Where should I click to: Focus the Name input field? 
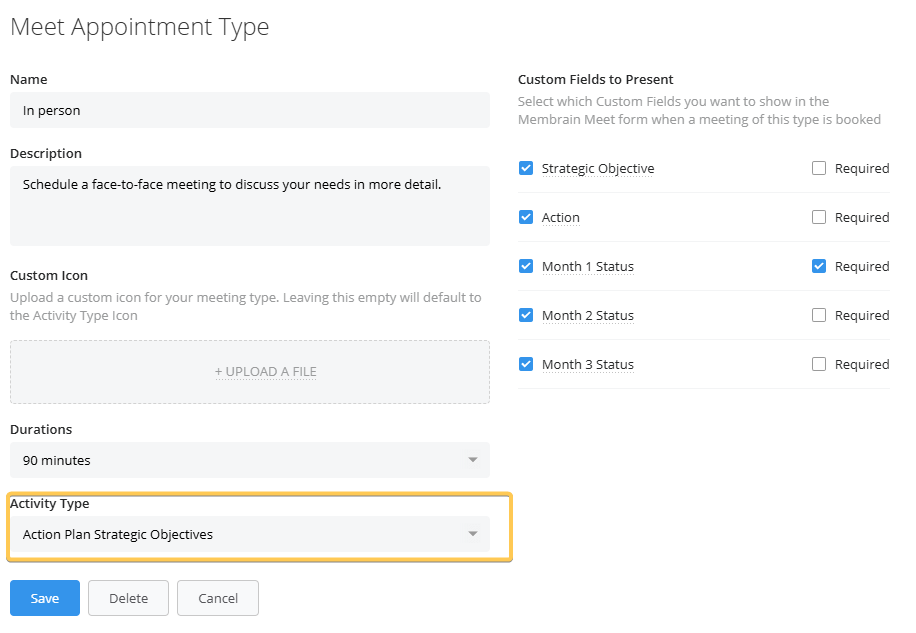pos(249,110)
